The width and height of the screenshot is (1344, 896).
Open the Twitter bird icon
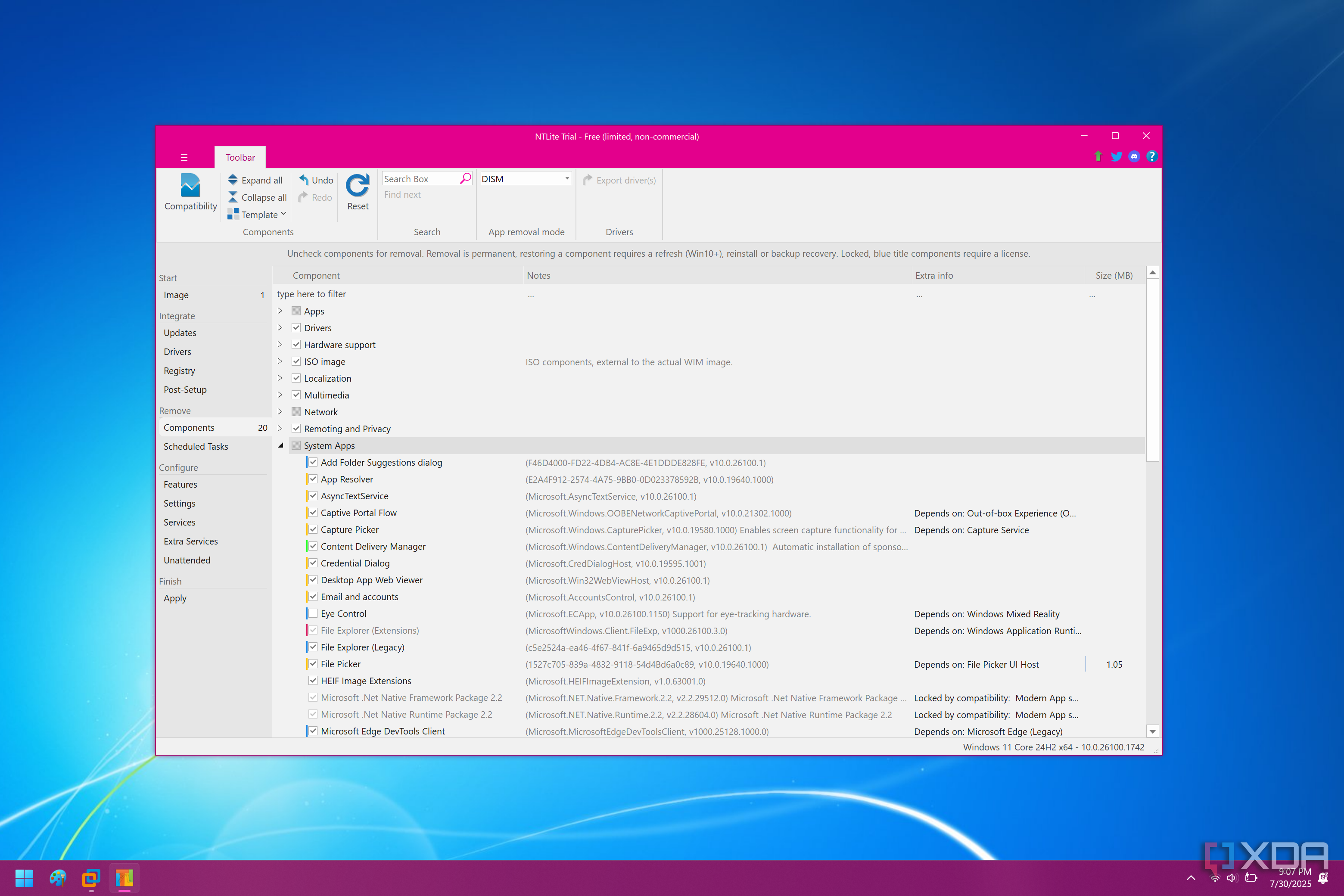coord(1116,156)
